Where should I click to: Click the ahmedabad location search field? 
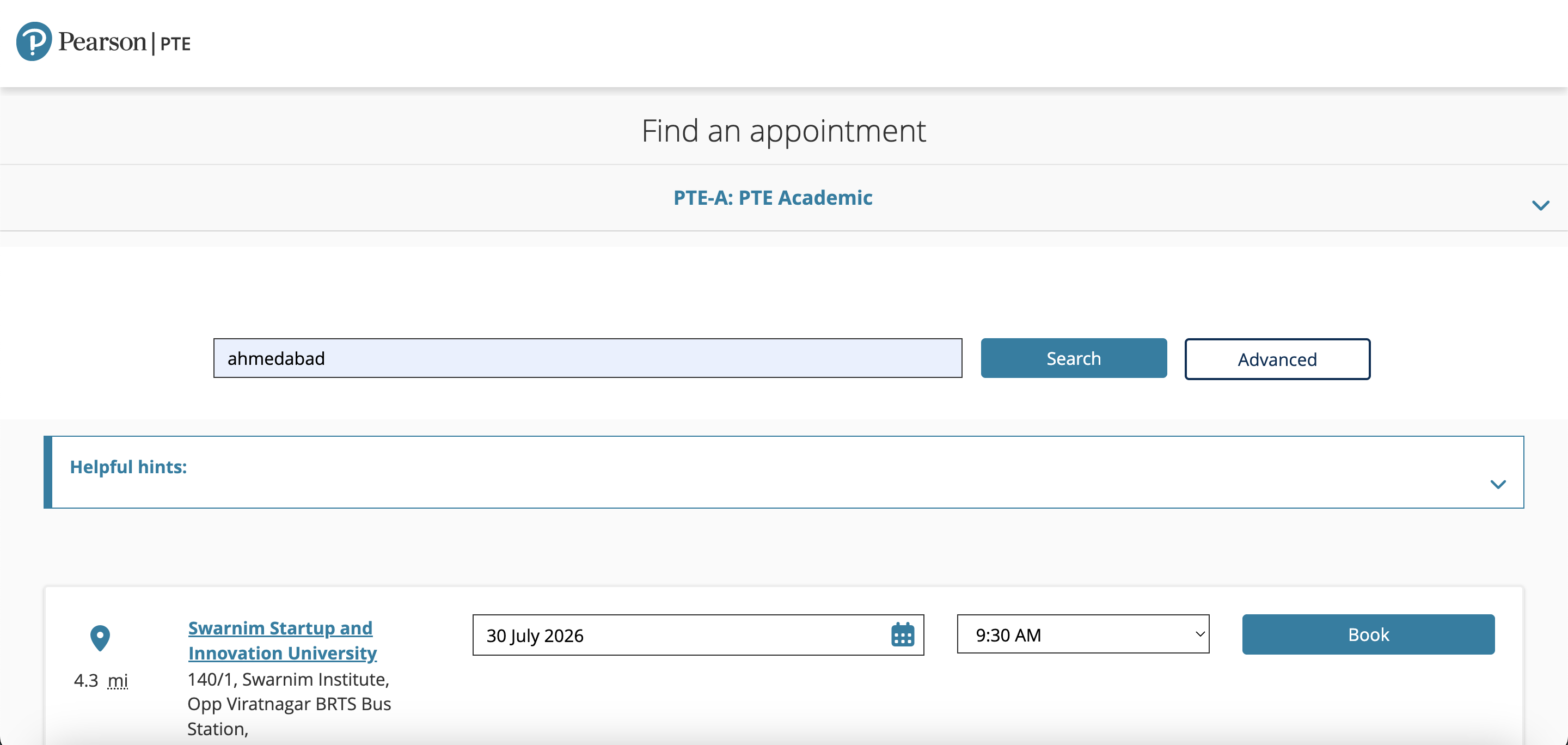coord(587,358)
